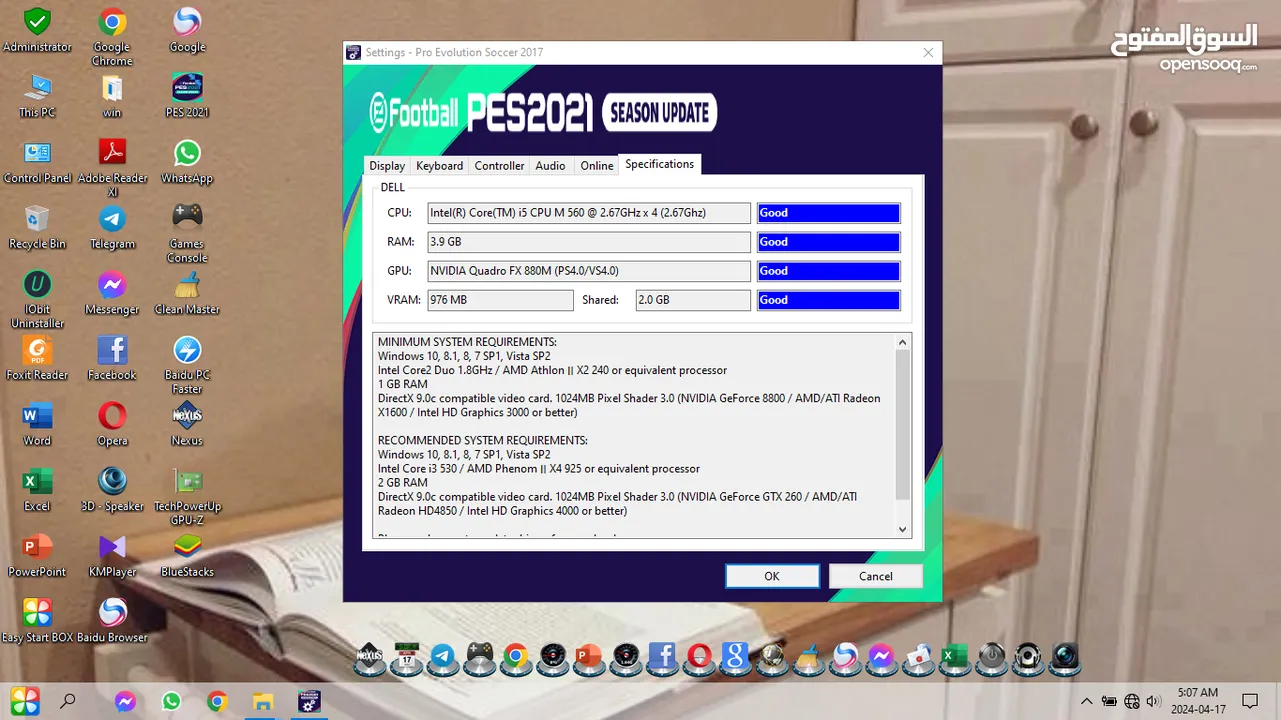Select the 3D - Speaker desktop icon

(x=112, y=490)
